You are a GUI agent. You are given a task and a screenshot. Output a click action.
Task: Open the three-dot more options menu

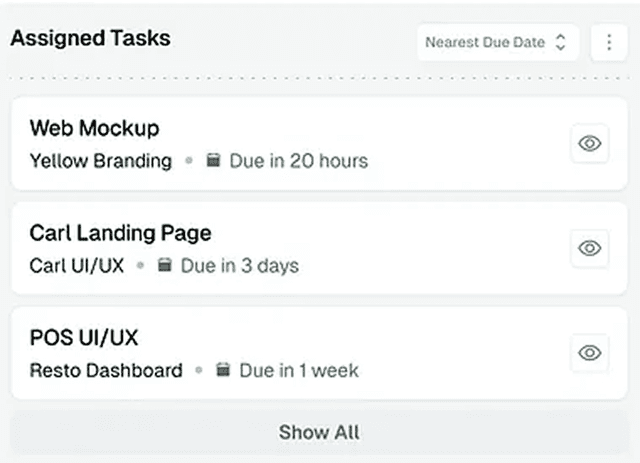coord(609,43)
